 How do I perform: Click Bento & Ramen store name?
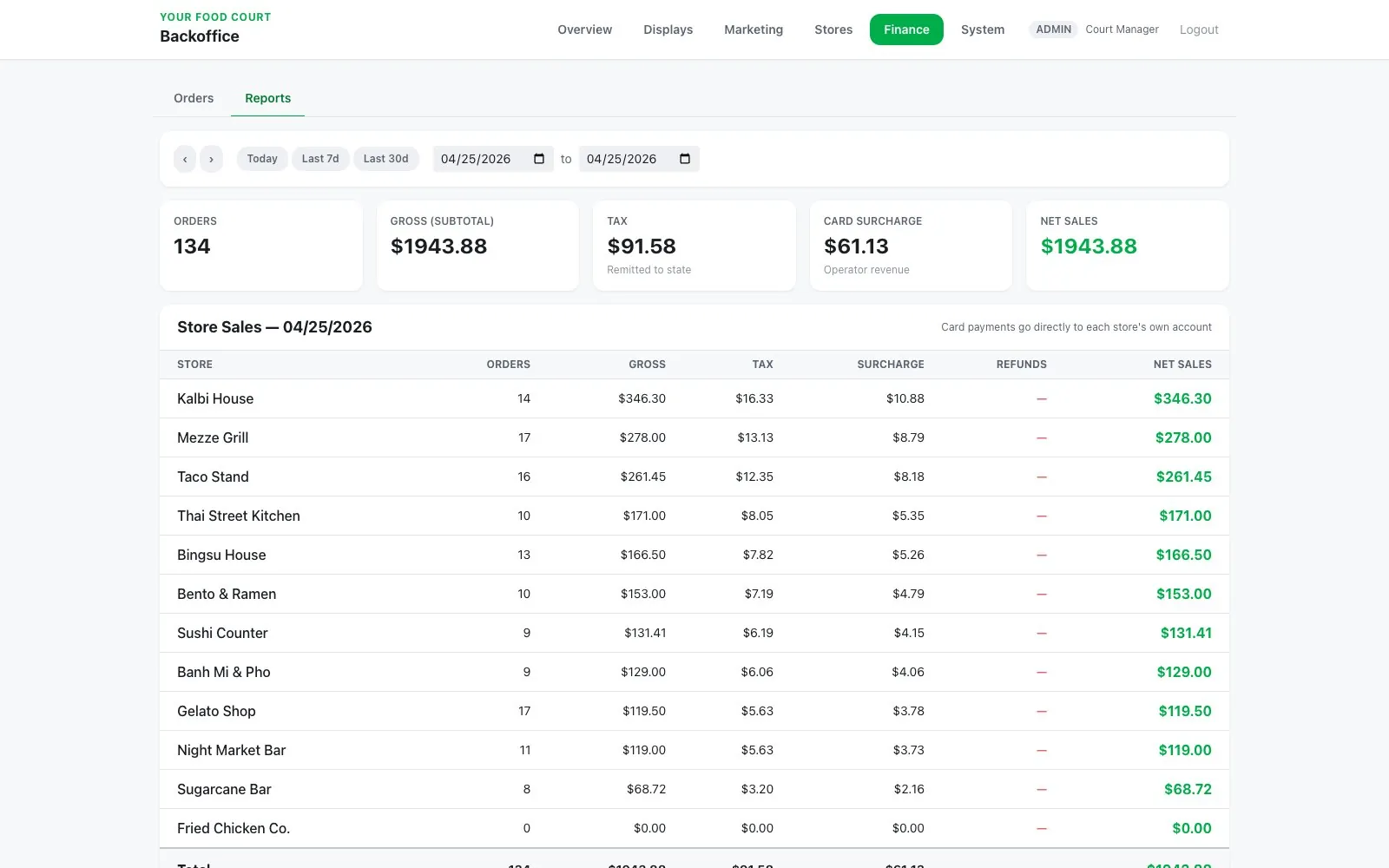pyautogui.click(x=227, y=594)
